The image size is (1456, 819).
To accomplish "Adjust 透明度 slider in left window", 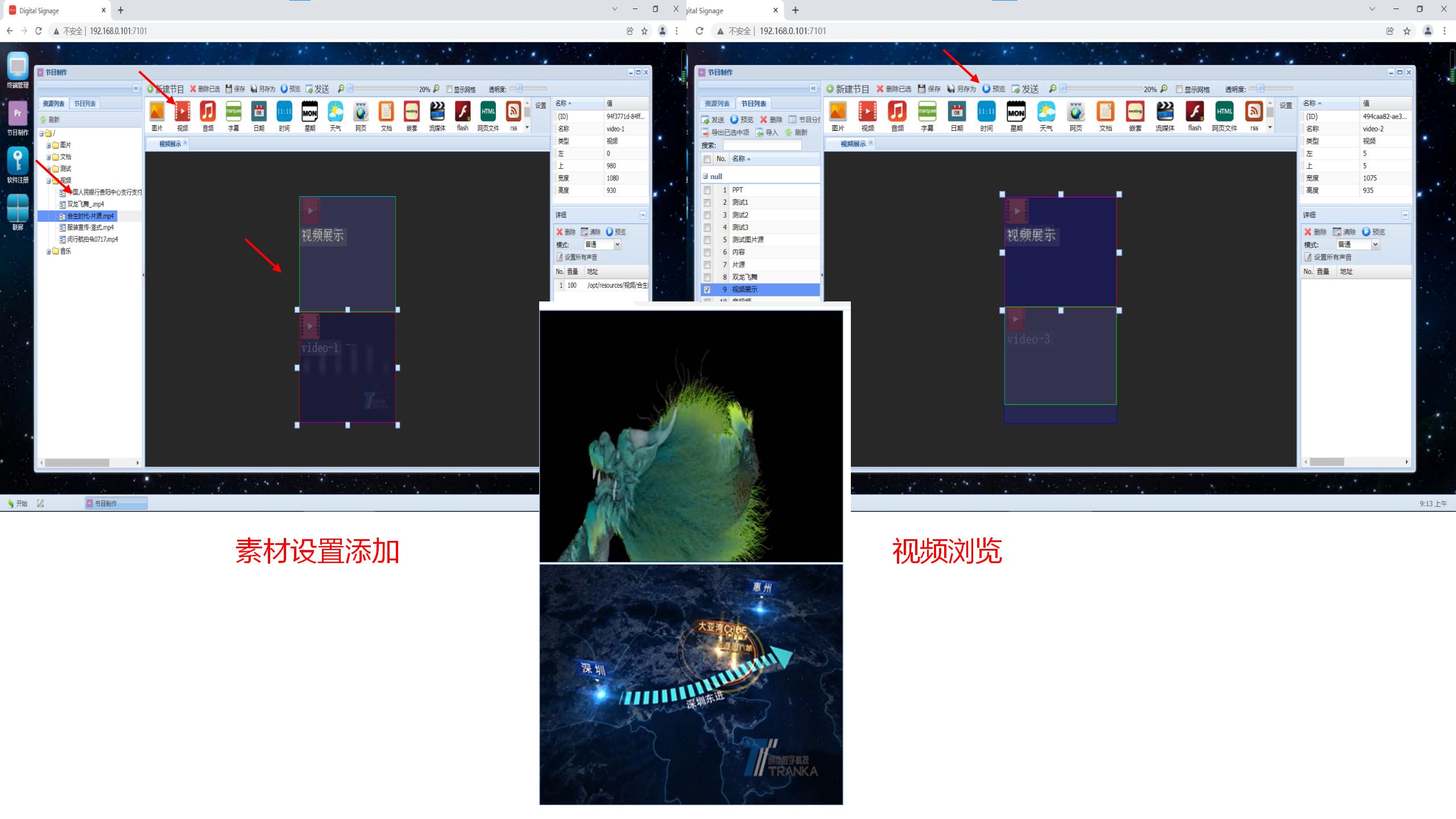I will 519,88.
